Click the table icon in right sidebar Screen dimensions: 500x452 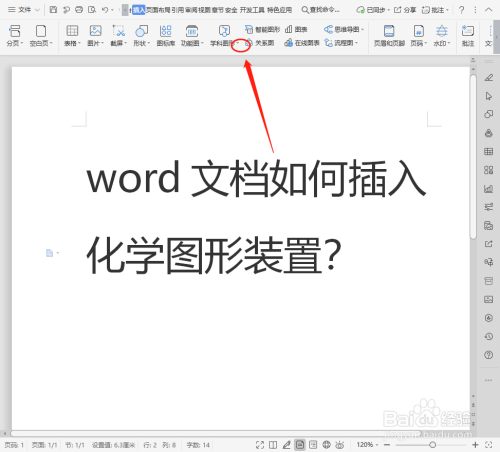[489, 152]
